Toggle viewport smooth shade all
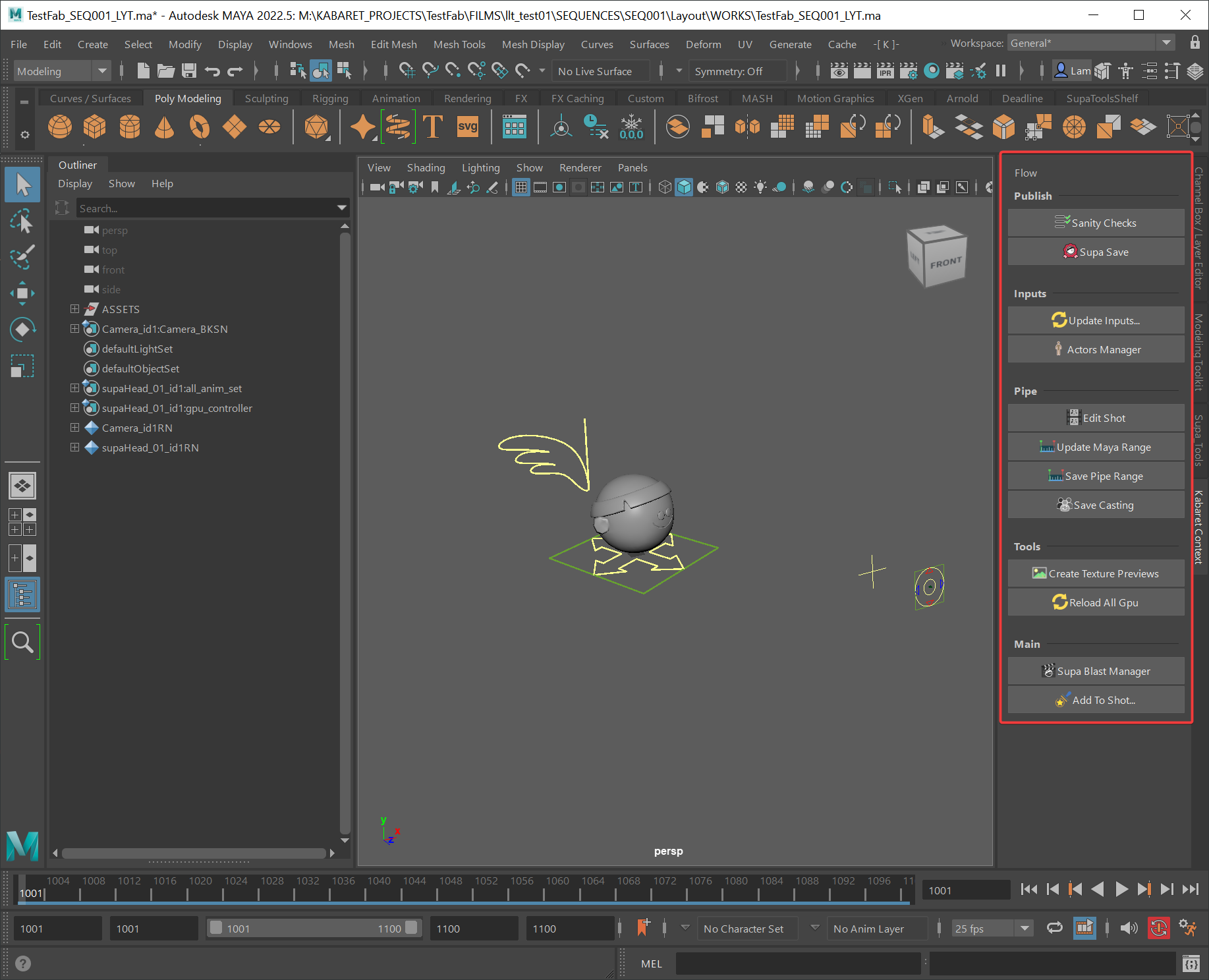The height and width of the screenshot is (980, 1209). click(684, 187)
